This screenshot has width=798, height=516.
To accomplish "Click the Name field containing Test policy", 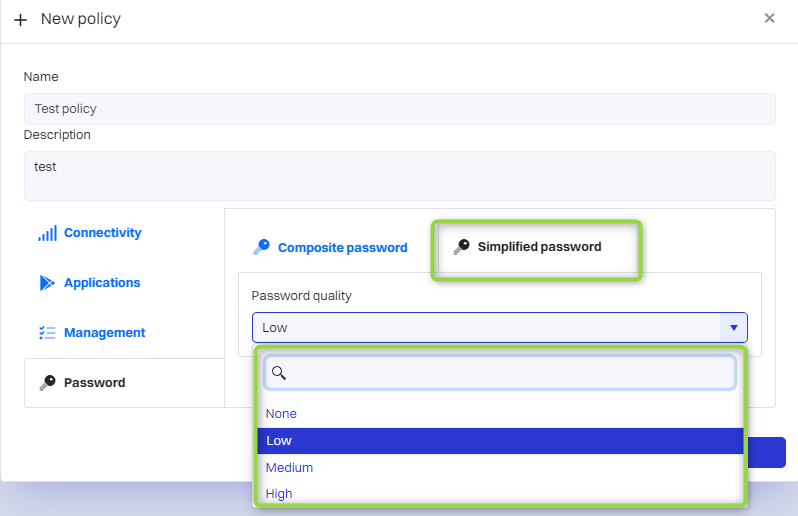I will pos(400,109).
